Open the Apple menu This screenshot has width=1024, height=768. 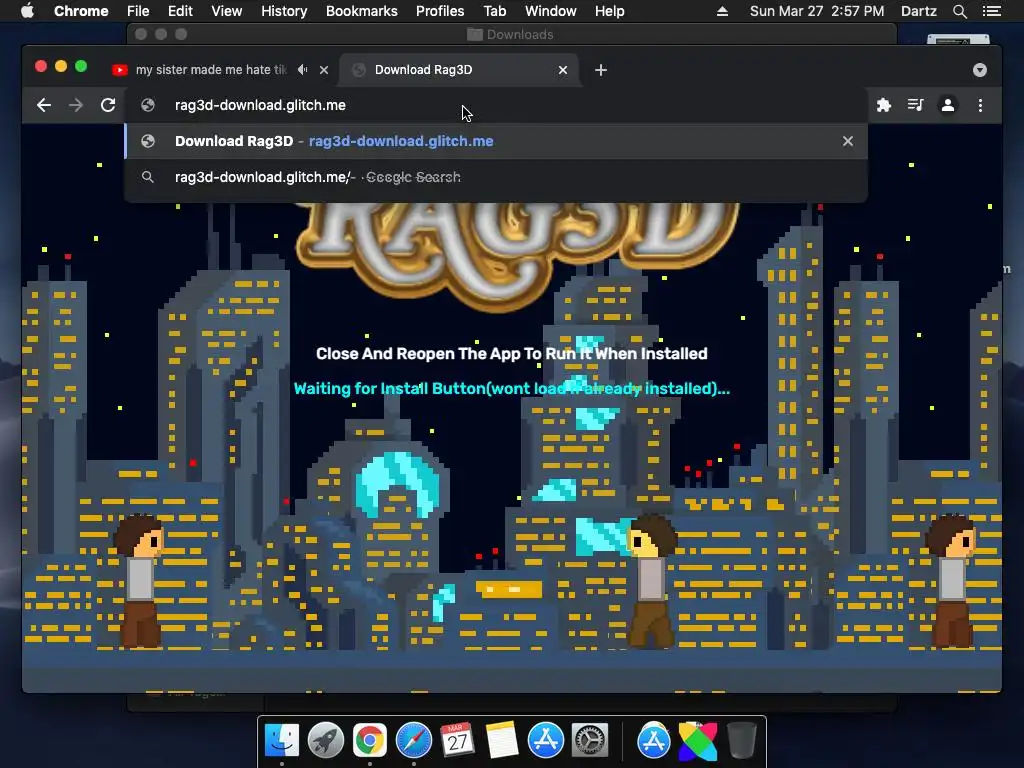pos(27,11)
